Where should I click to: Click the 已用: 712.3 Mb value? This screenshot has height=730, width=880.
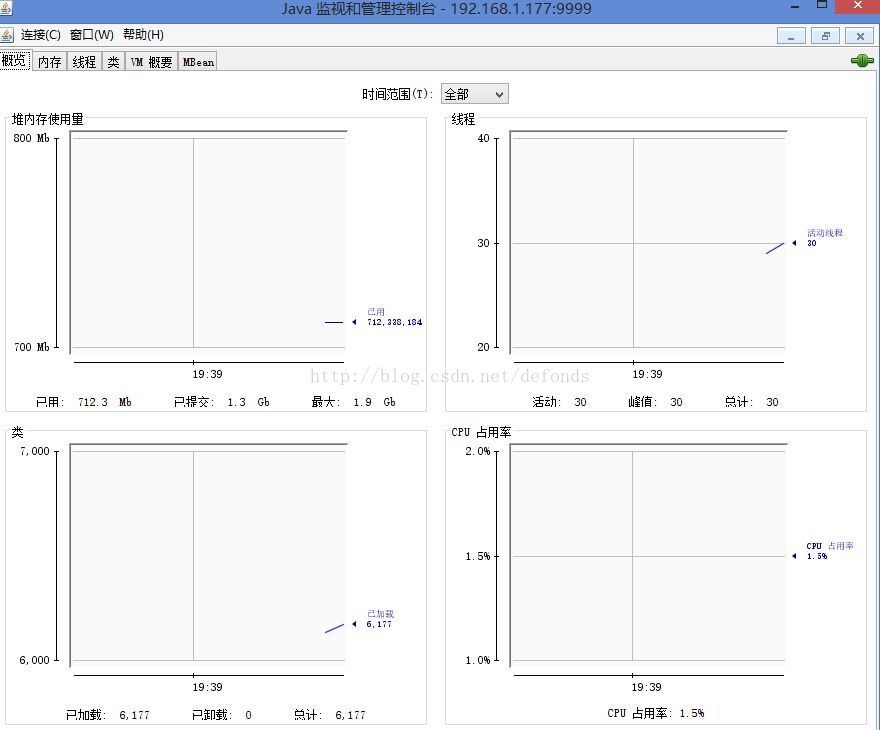click(x=104, y=402)
